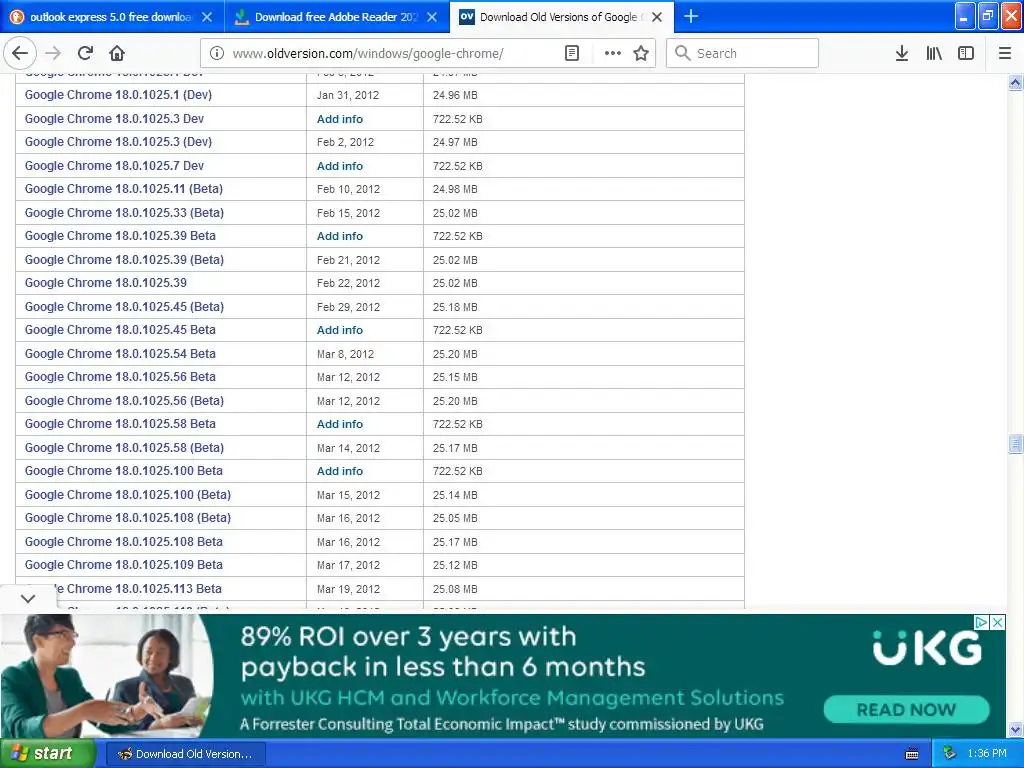
Task: Open Google Chrome 18.0.1025.100 (Beta) link
Action: [x=128, y=494]
